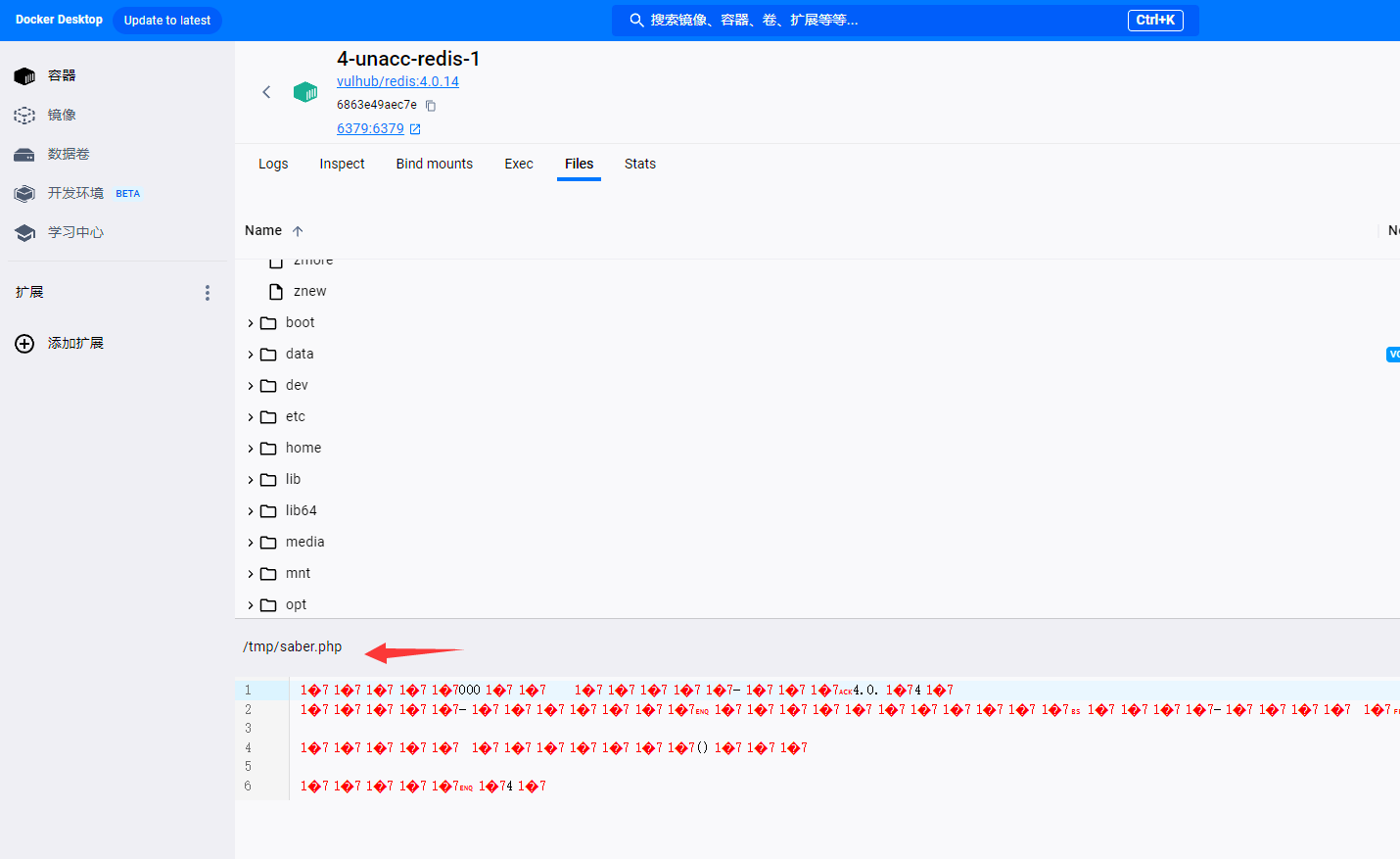This screenshot has width=1400, height=859.
Task: Click the search bar at top
Action: [x=881, y=21]
